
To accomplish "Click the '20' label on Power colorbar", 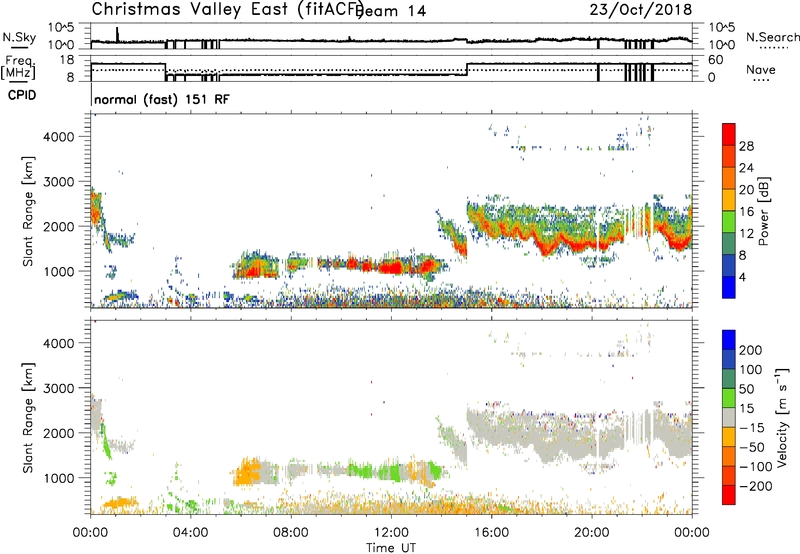I will [746, 190].
